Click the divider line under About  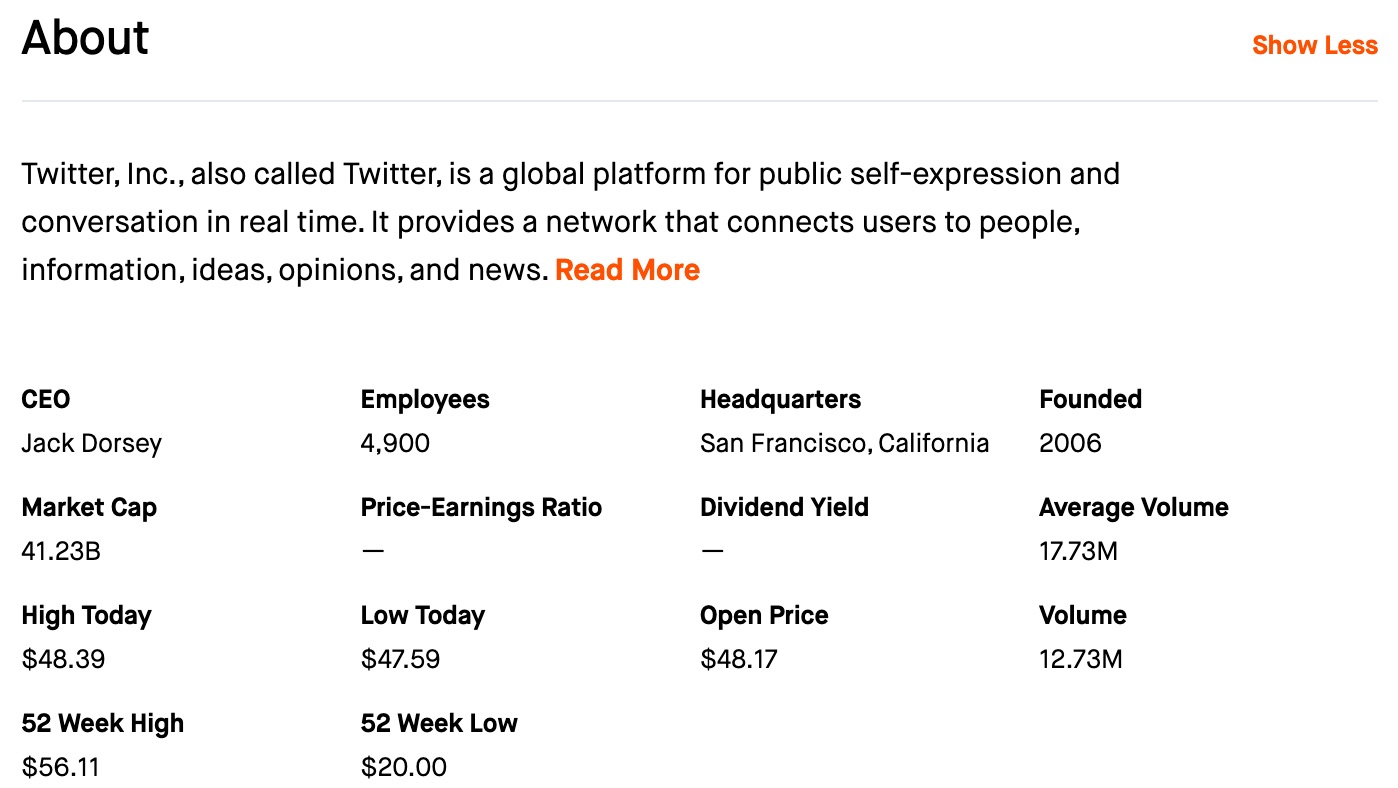[699, 101]
